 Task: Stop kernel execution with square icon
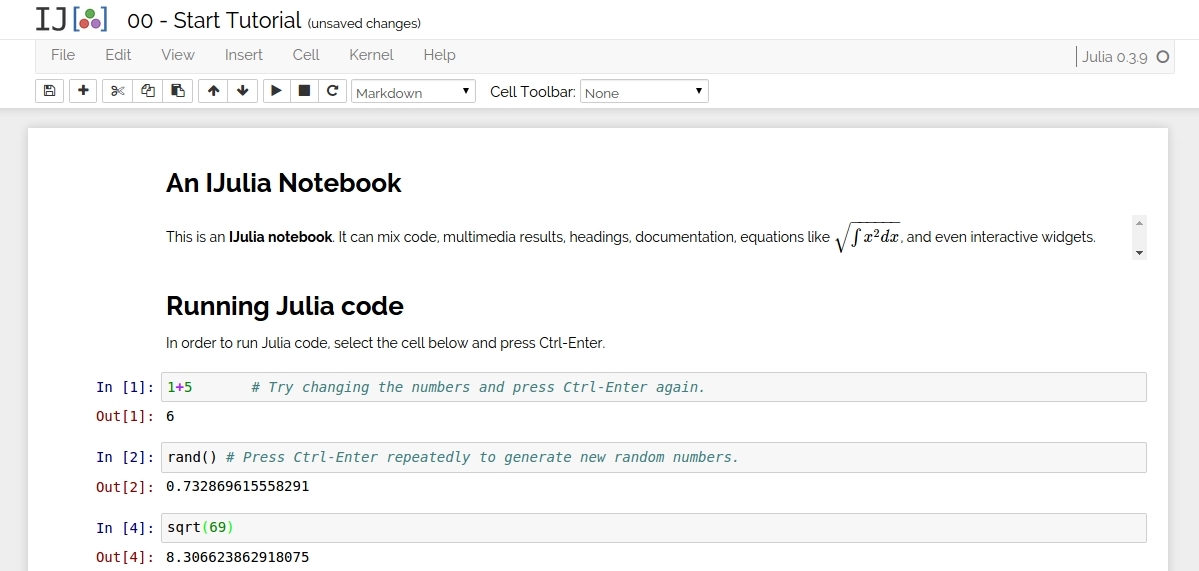pos(305,91)
